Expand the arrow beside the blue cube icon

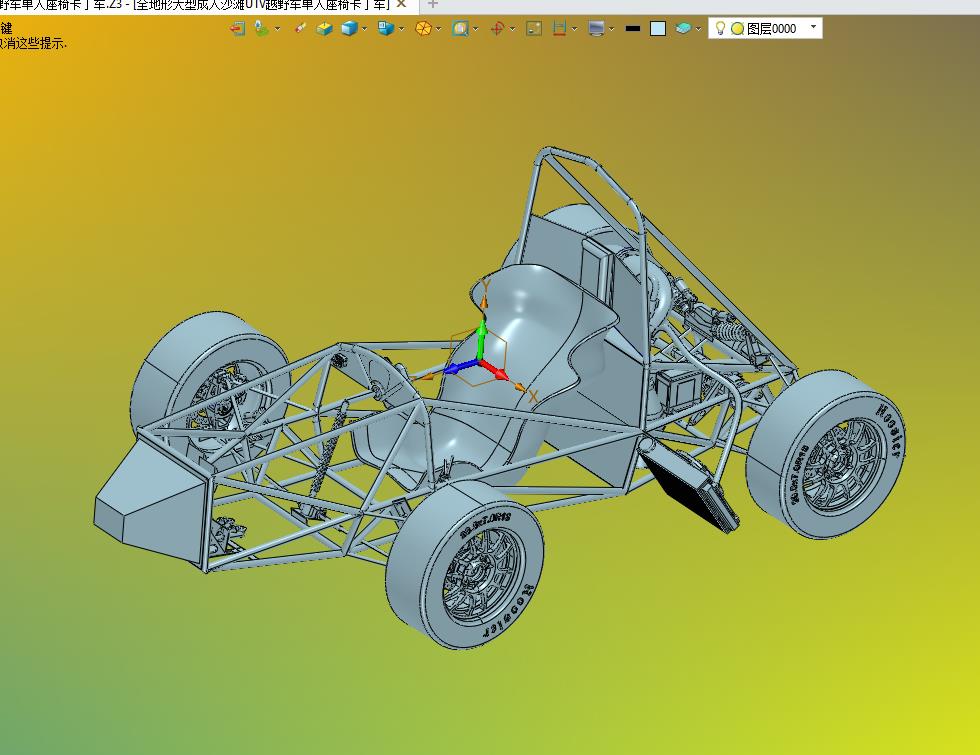tap(365, 29)
